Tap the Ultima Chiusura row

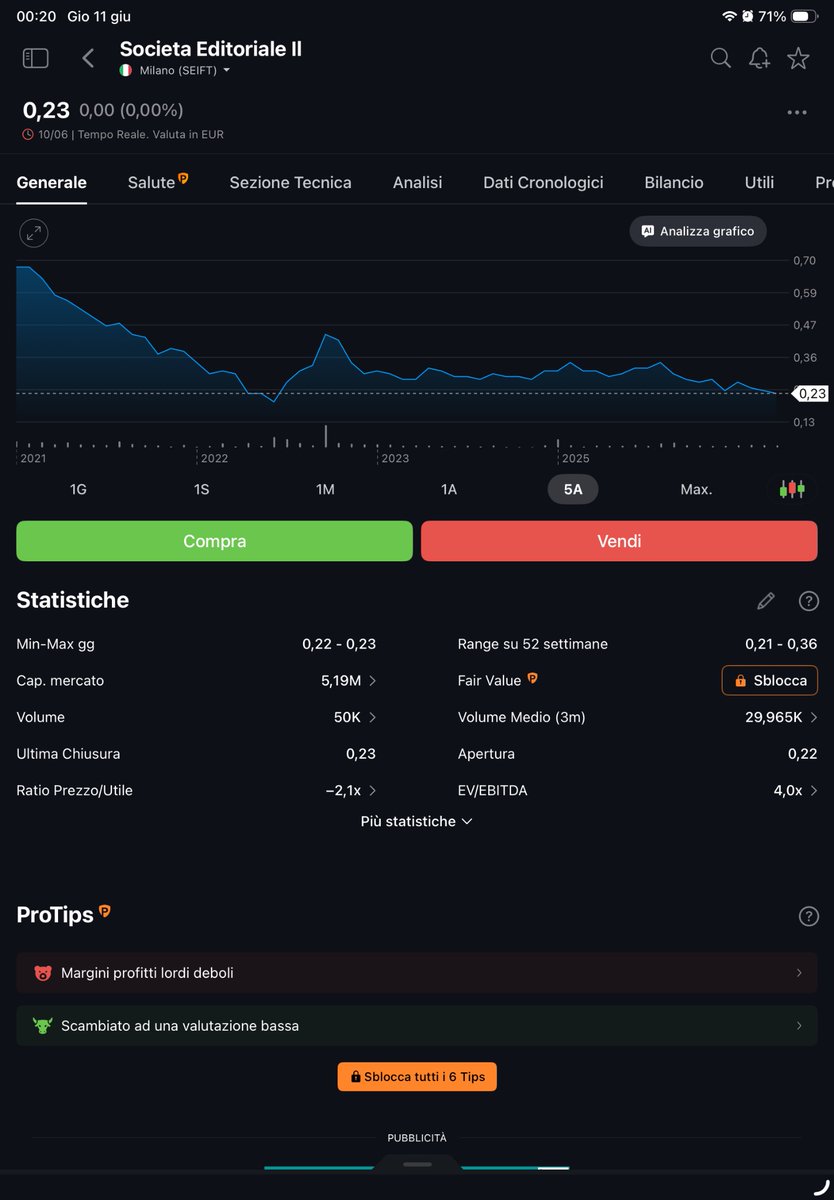196,754
